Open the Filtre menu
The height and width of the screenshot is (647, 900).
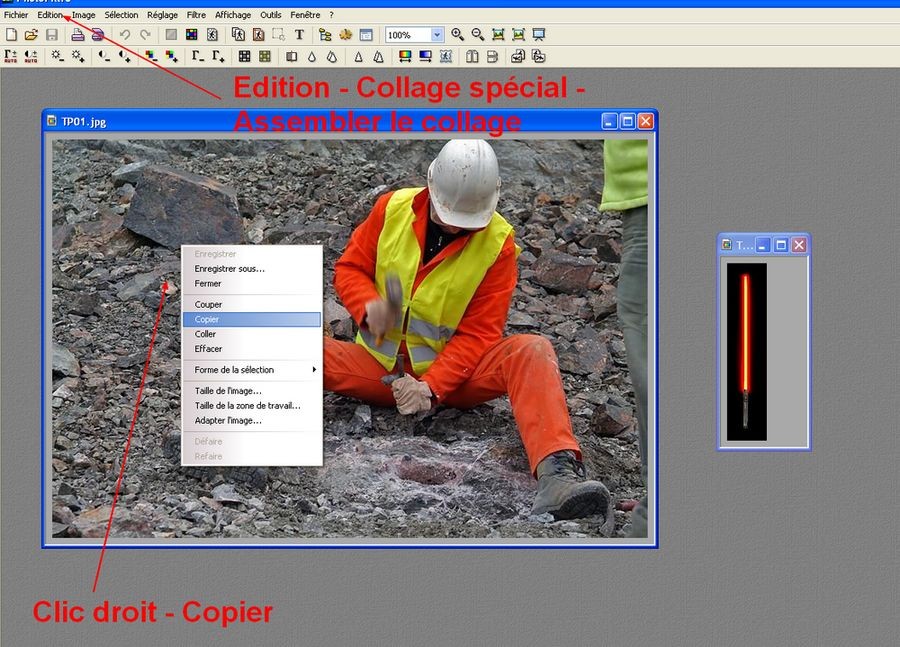(x=196, y=15)
